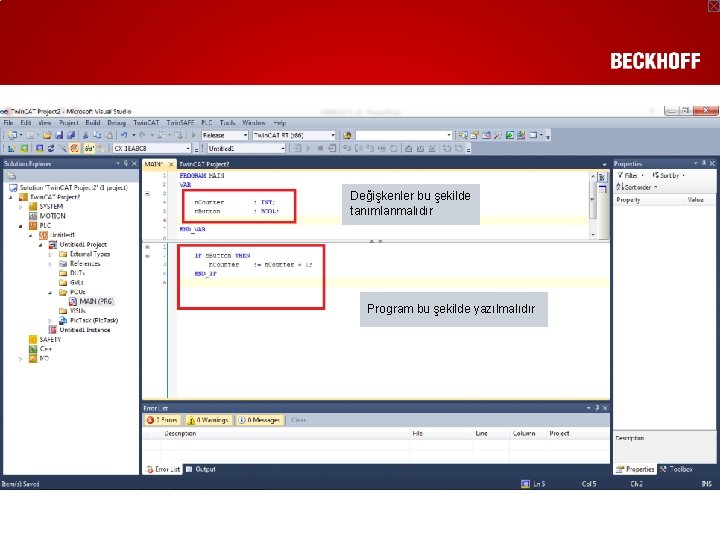The image size is (720, 540).
Task: Click the PLC Start play icon
Action: click(309, 148)
